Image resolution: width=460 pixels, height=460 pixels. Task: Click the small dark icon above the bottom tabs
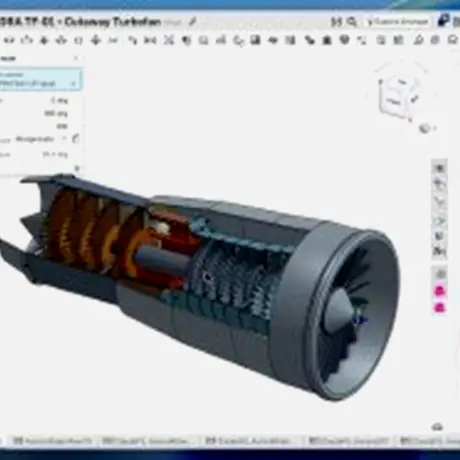(437, 427)
